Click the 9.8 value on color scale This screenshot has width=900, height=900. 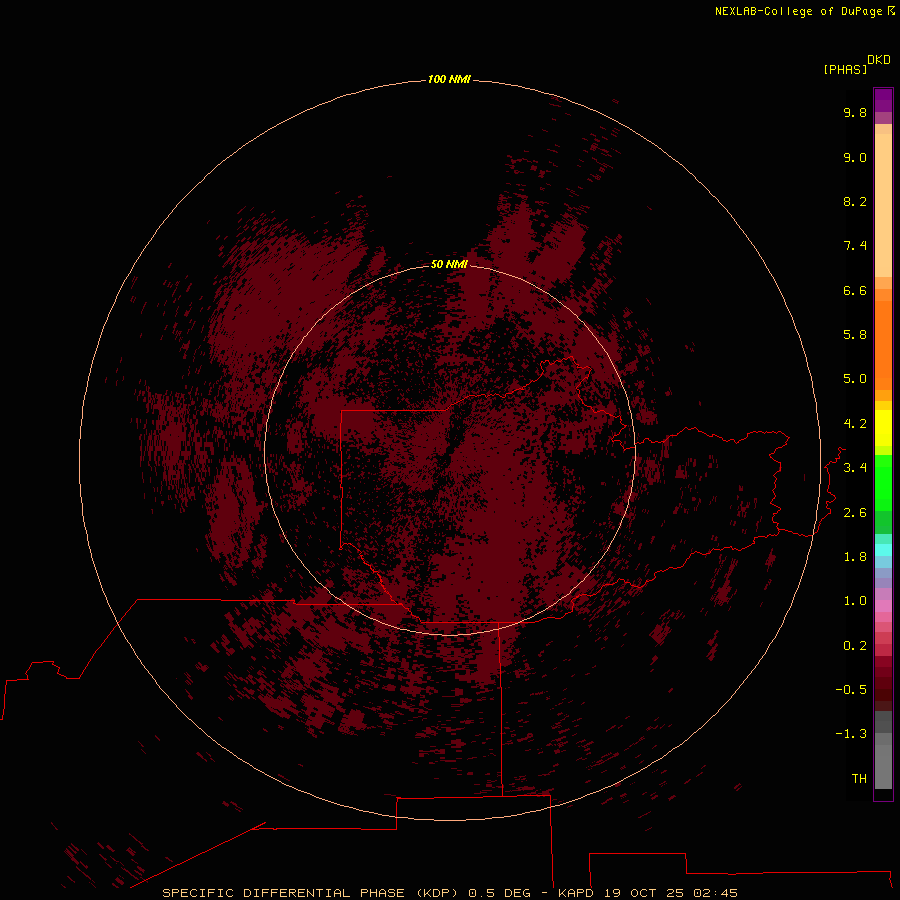(855, 112)
